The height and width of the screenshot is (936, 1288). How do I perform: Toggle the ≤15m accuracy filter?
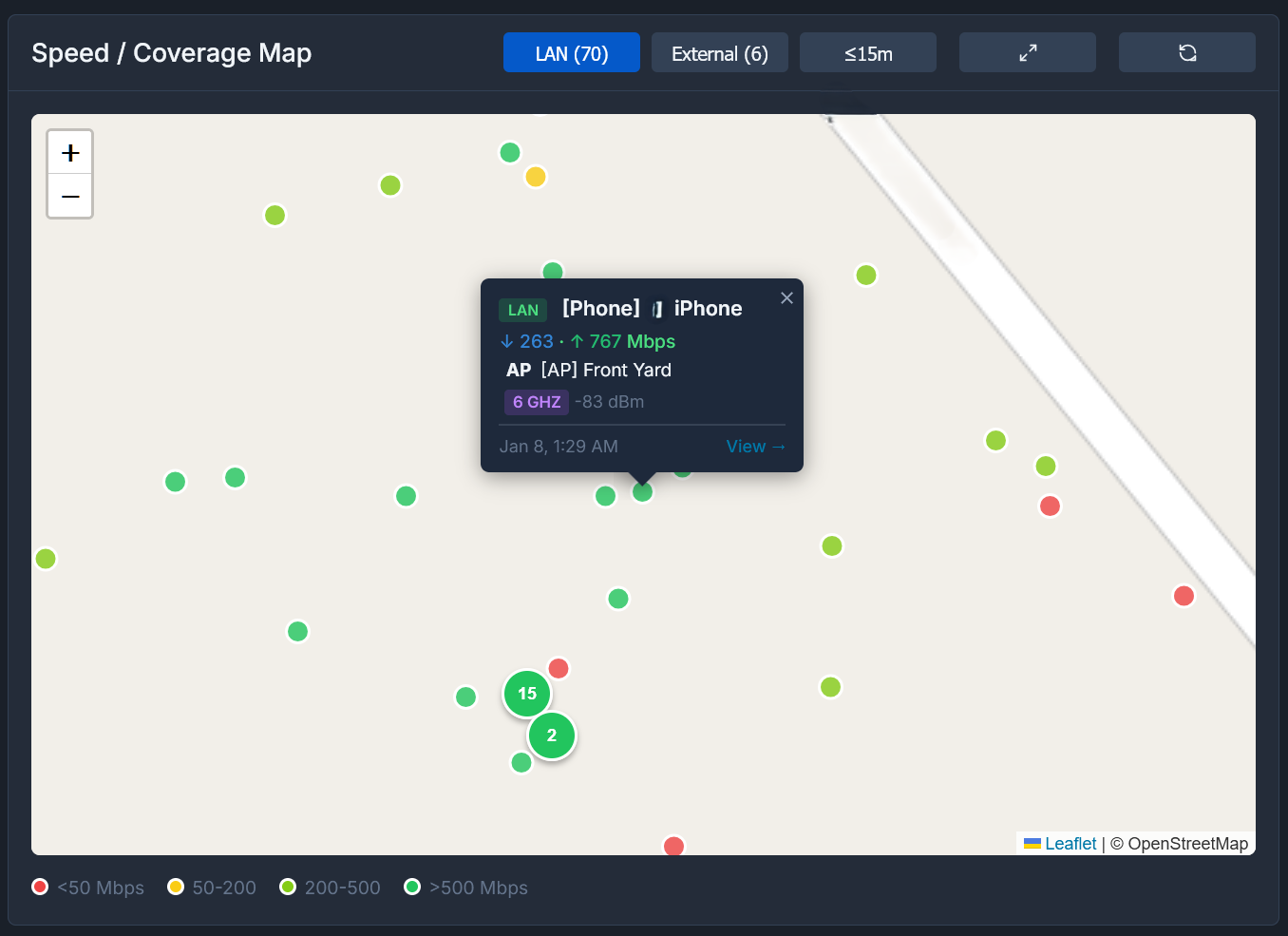tap(868, 52)
